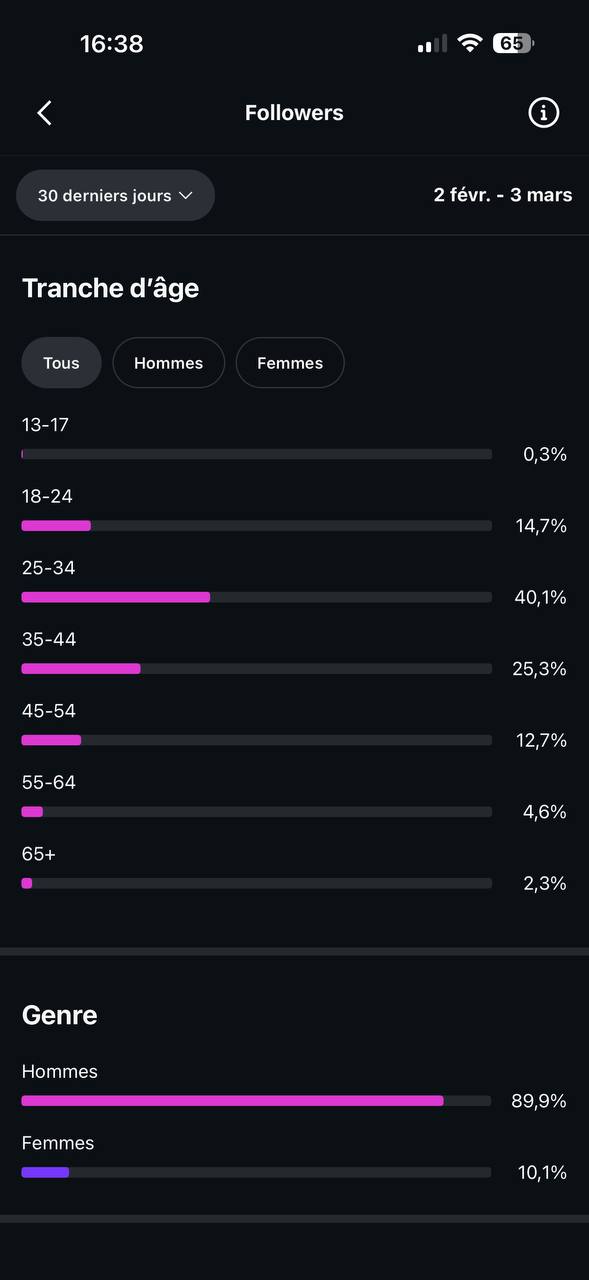Tap the clock showing 16:38
The image size is (589, 1280).
(x=111, y=43)
